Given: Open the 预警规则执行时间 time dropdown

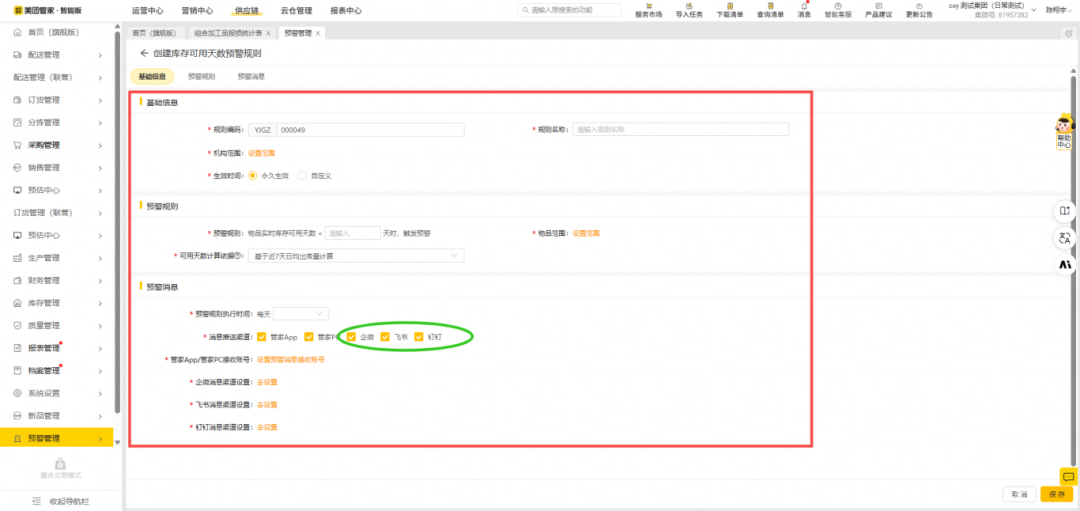Looking at the screenshot, I should [301, 314].
